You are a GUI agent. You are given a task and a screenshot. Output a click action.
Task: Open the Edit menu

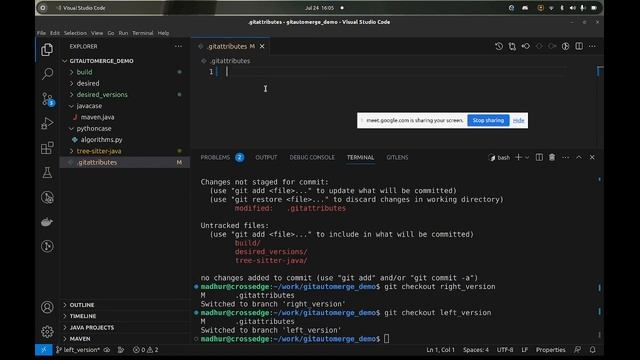click(55, 33)
